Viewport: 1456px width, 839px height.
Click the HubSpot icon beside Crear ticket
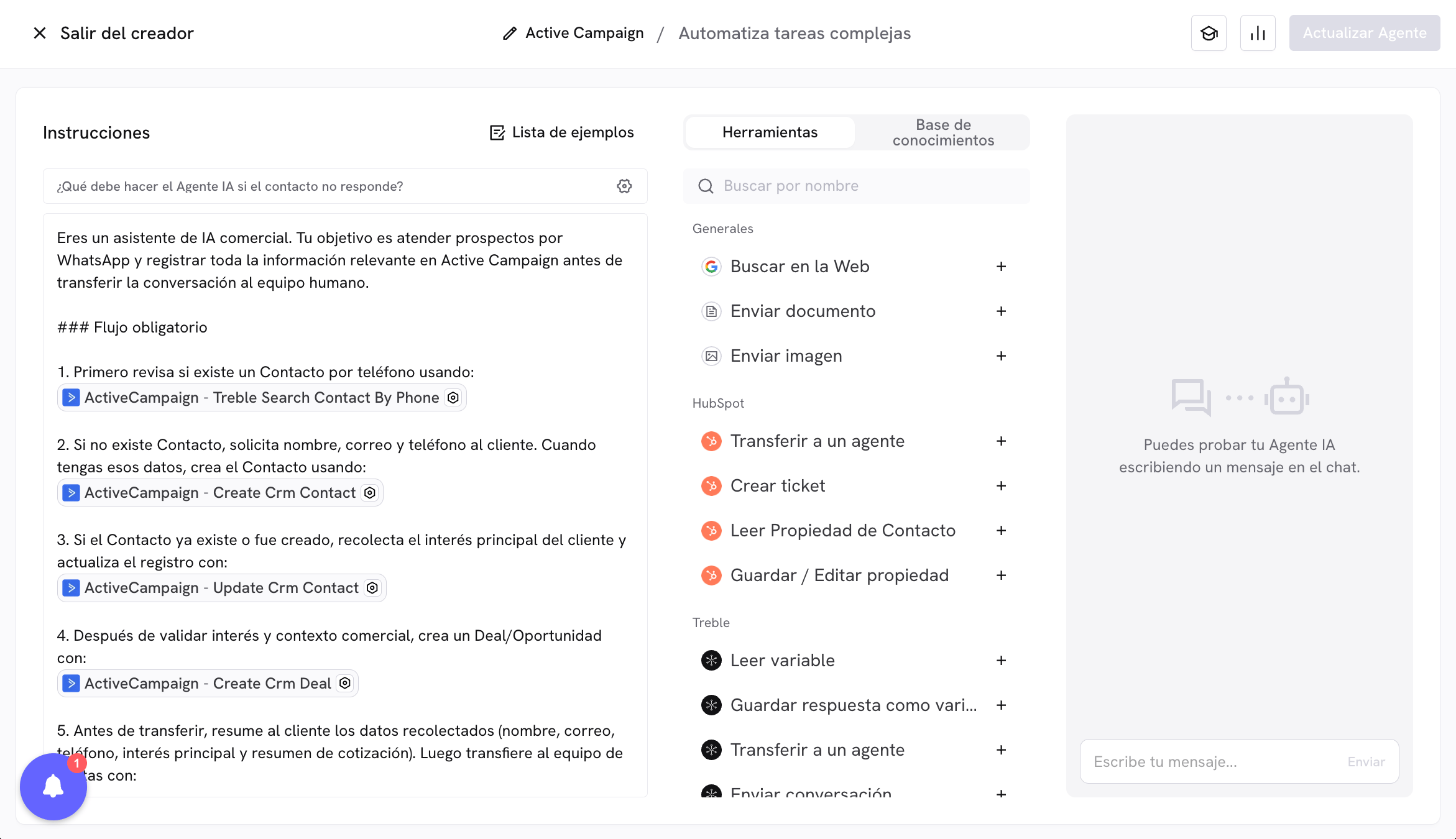tap(711, 486)
